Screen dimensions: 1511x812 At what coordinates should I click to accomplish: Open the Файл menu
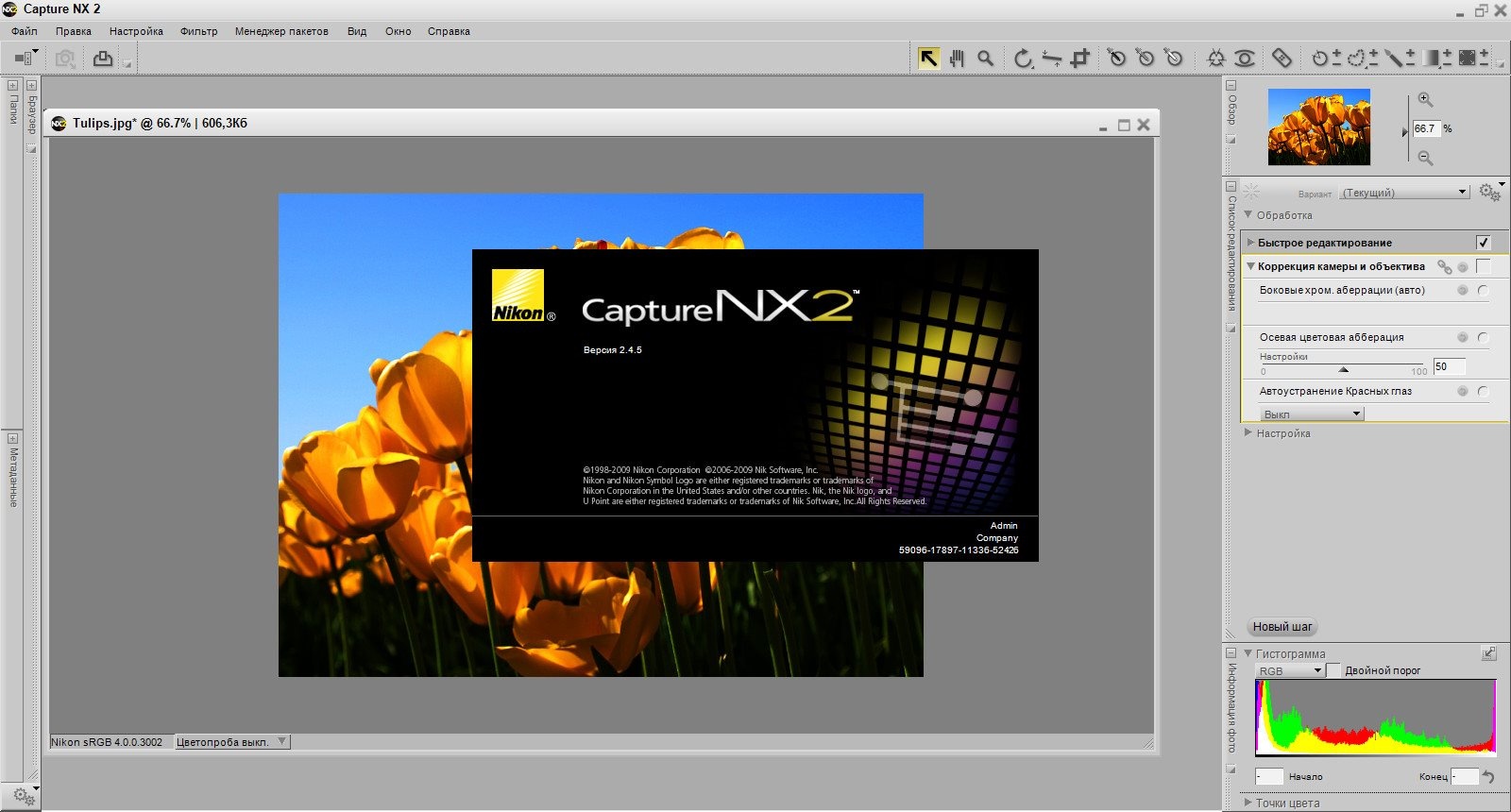point(25,31)
